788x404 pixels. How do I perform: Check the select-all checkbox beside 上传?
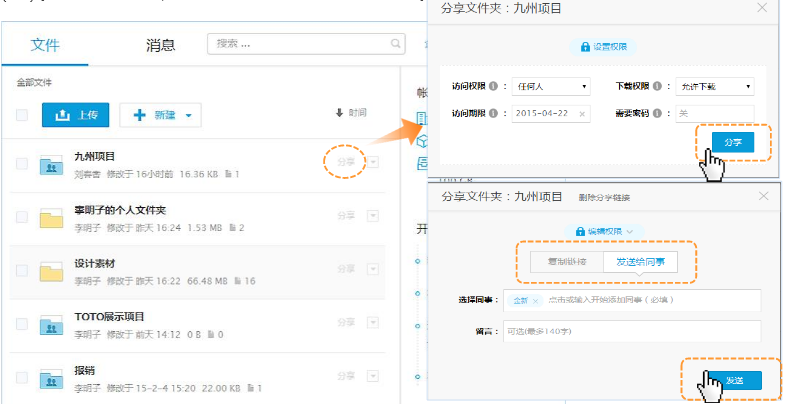21,115
